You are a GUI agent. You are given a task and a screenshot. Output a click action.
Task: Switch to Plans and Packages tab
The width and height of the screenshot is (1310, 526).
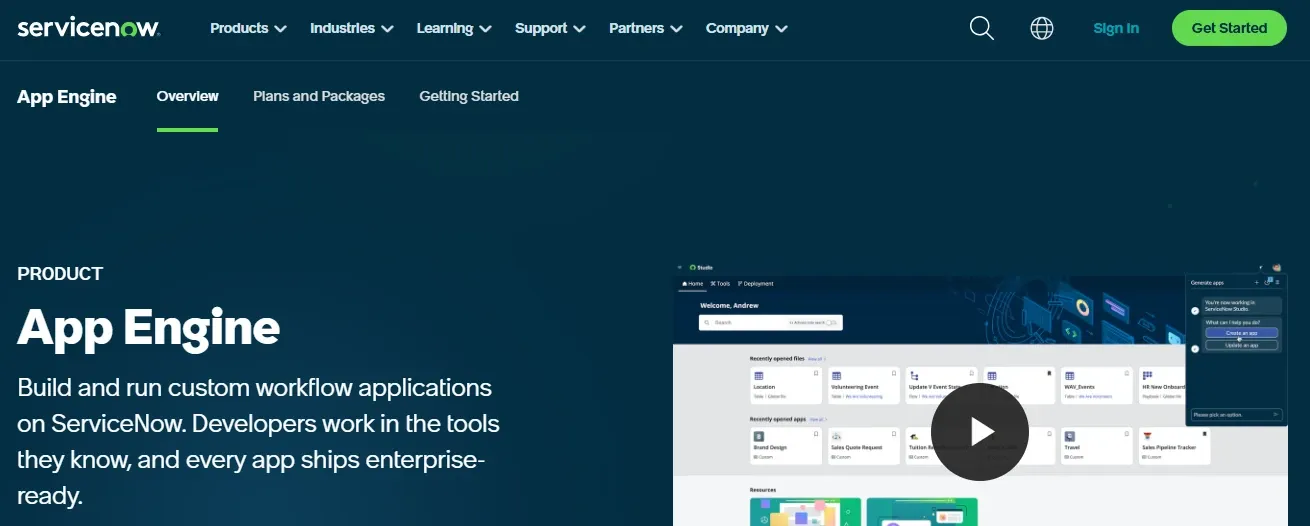319,96
